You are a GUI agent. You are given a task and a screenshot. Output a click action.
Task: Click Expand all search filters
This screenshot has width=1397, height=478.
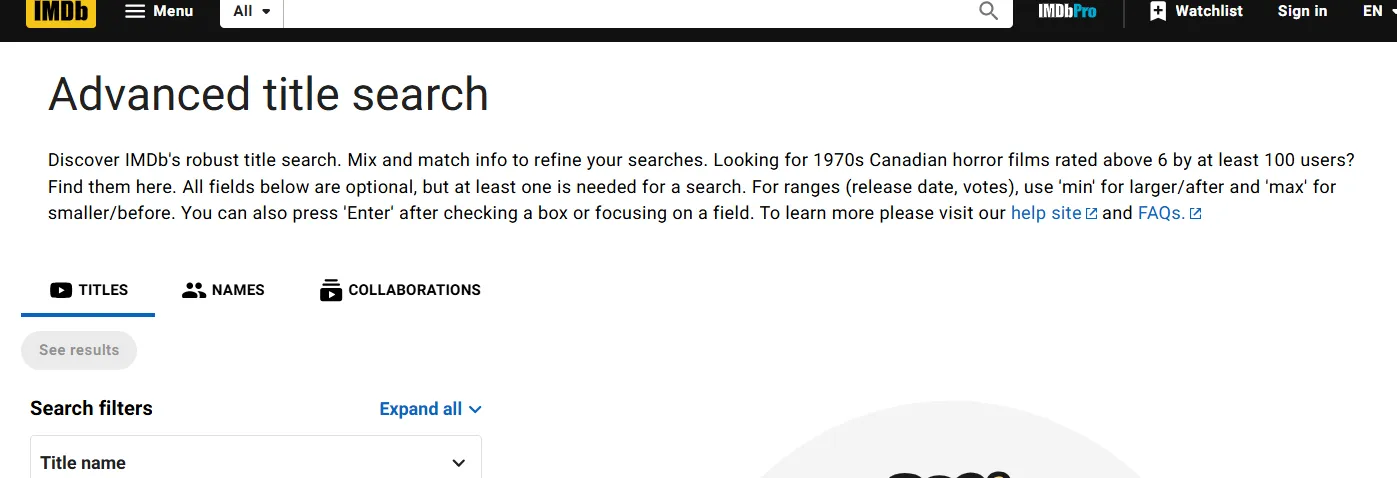click(x=430, y=409)
